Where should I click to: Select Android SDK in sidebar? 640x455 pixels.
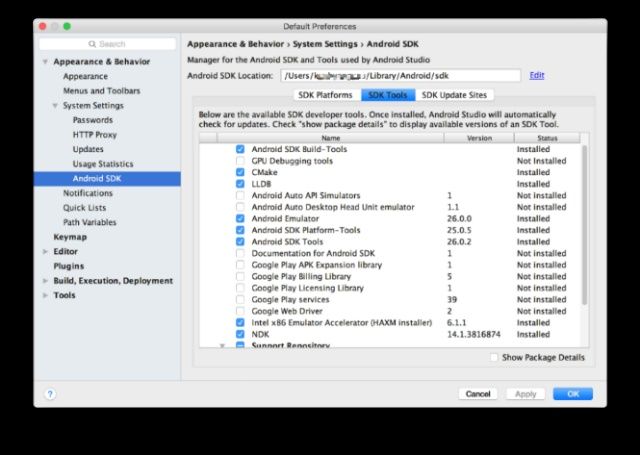[107, 179]
